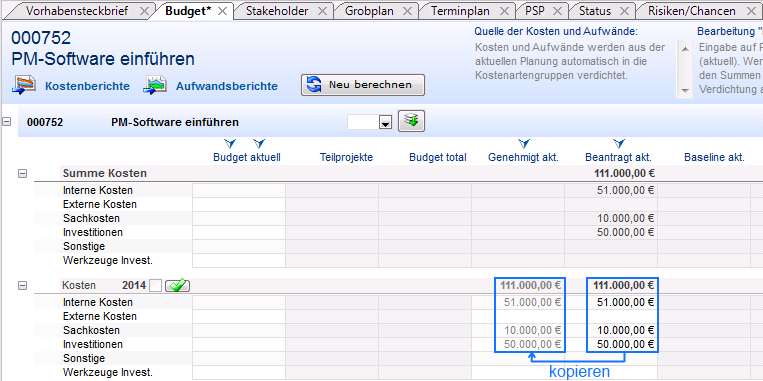The height and width of the screenshot is (381, 763).
Task: Select 51.000,00 € Beantragt cell under Summe Kosten
Action: (626, 190)
